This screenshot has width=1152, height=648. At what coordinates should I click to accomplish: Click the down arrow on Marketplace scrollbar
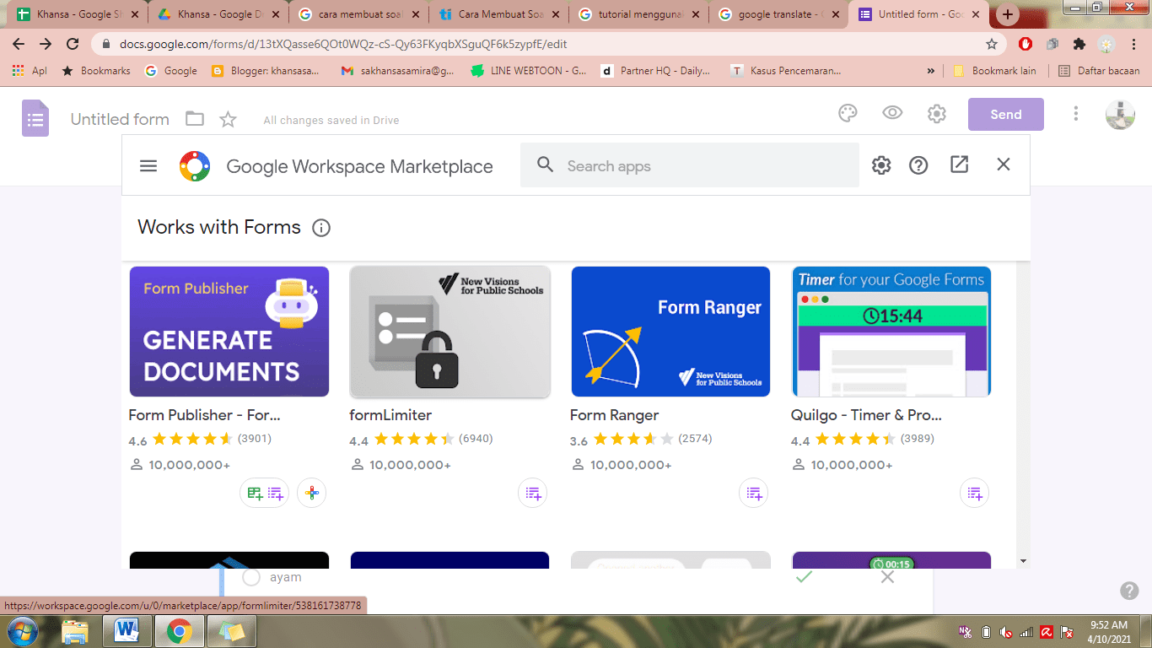(x=1023, y=561)
